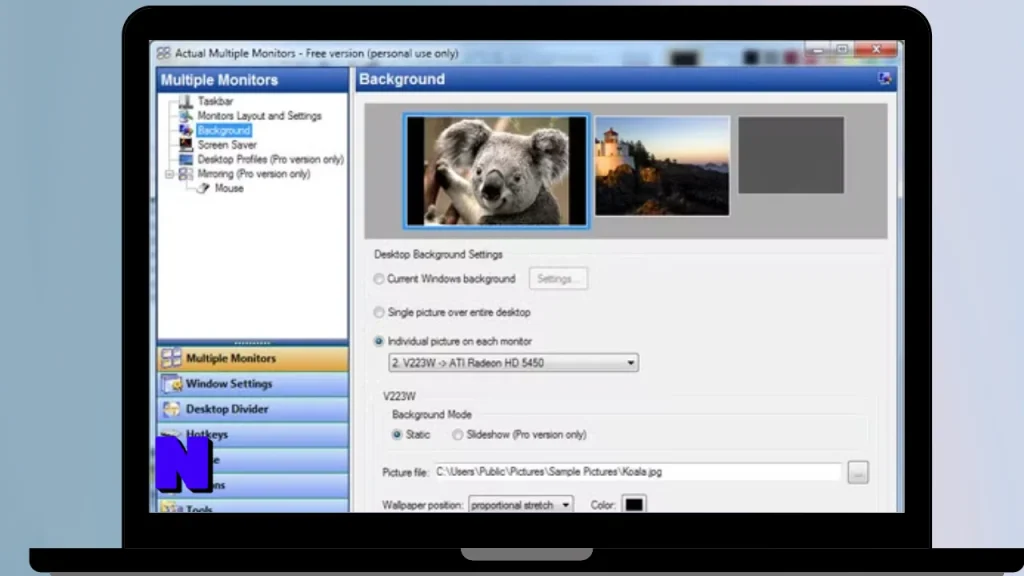Click the Settings... button

click(558, 279)
